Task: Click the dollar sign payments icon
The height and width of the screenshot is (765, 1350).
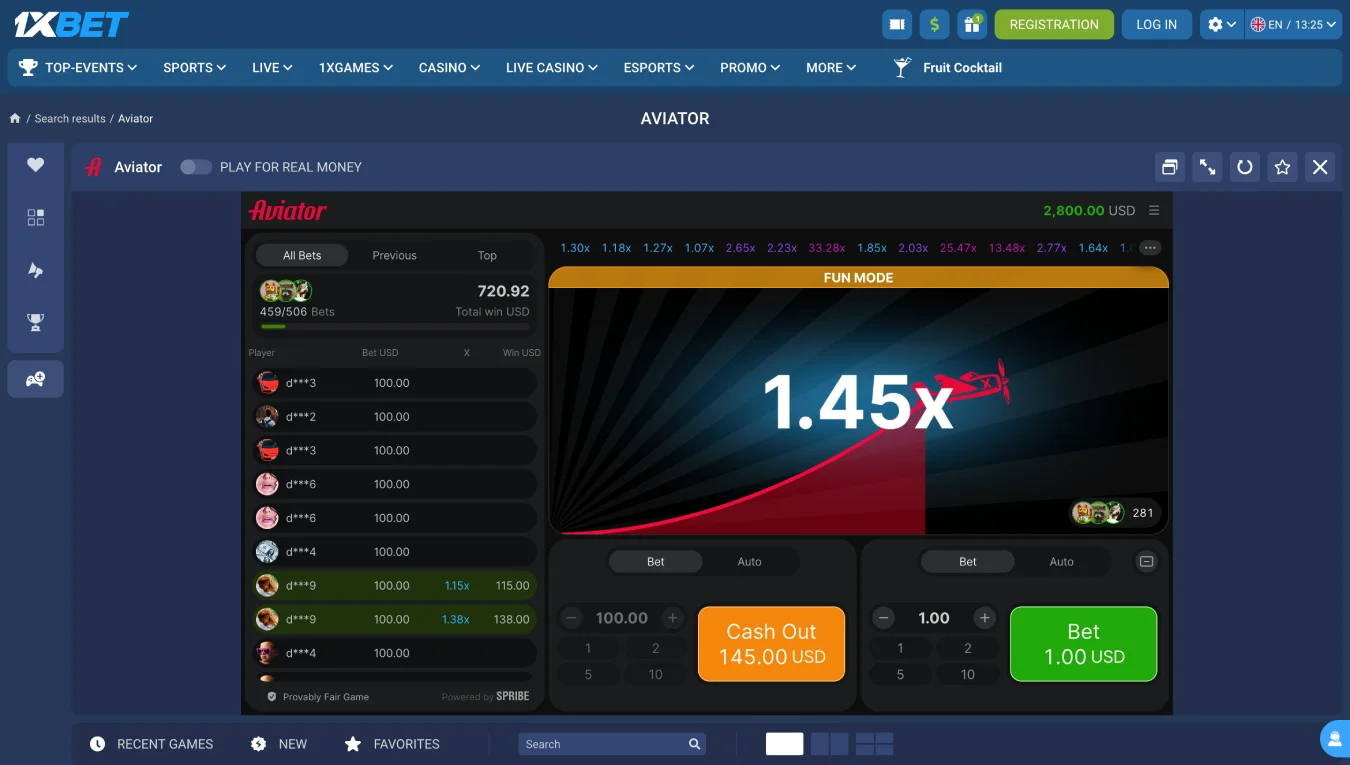Action: (x=934, y=25)
